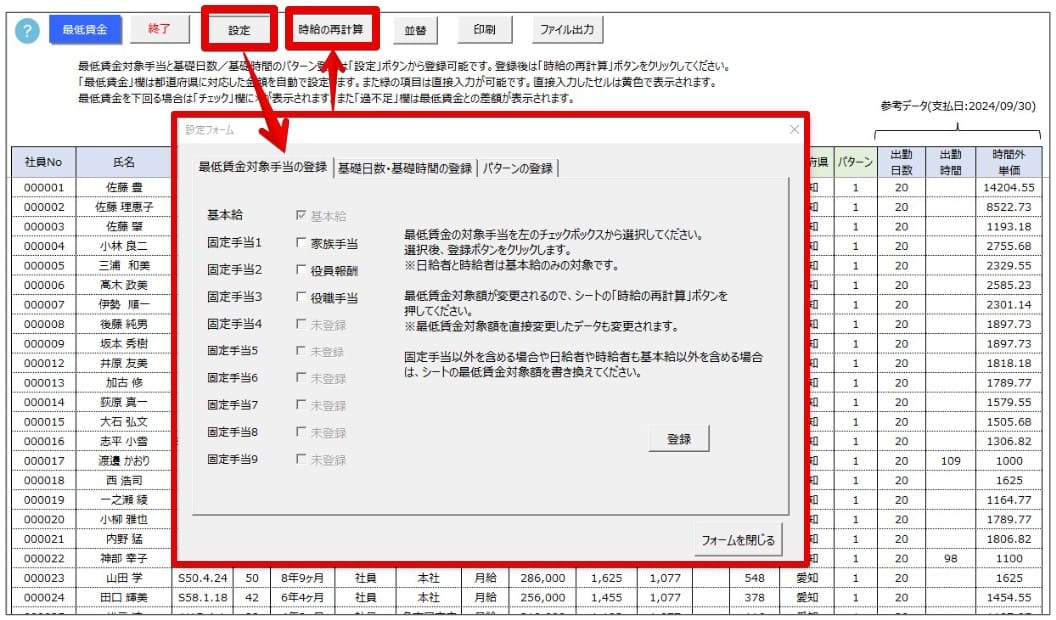
Task: Click the パターン column header
Action: point(855,162)
